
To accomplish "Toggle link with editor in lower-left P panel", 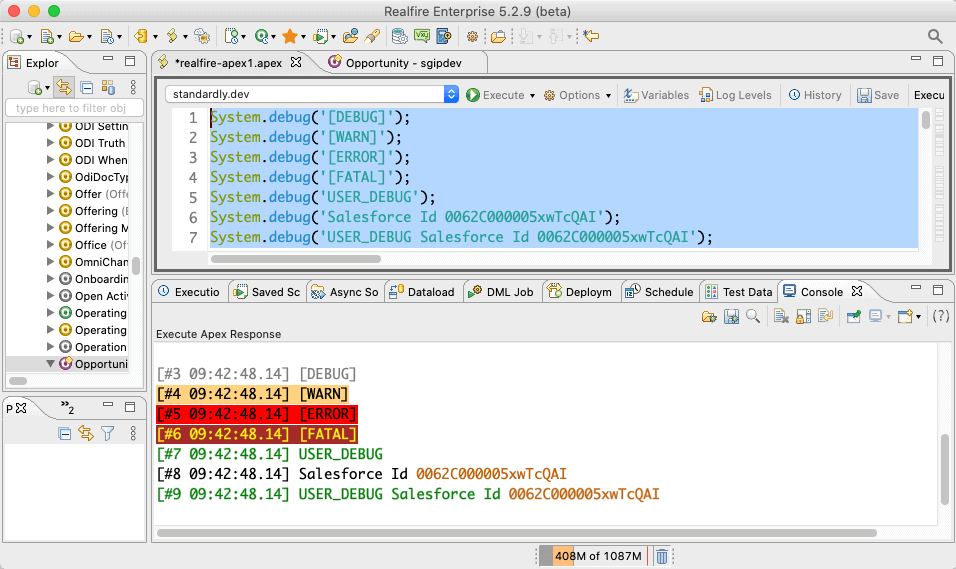I will [86, 434].
